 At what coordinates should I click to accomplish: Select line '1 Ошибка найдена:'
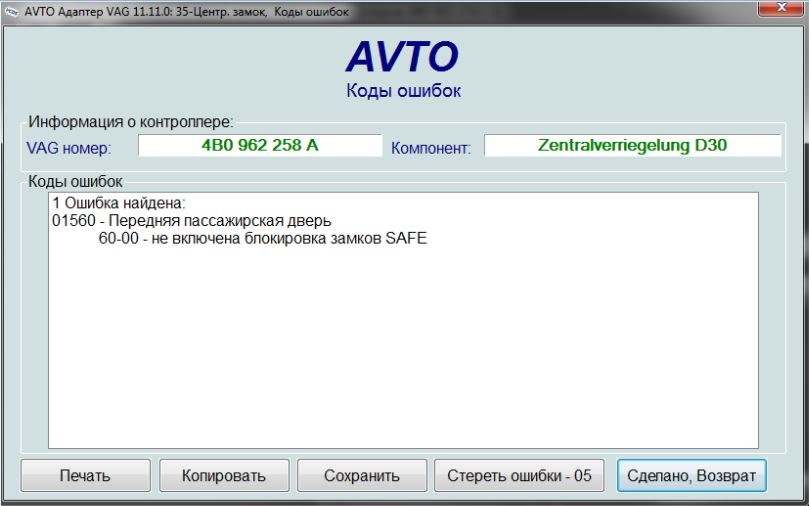pyautogui.click(x=119, y=203)
